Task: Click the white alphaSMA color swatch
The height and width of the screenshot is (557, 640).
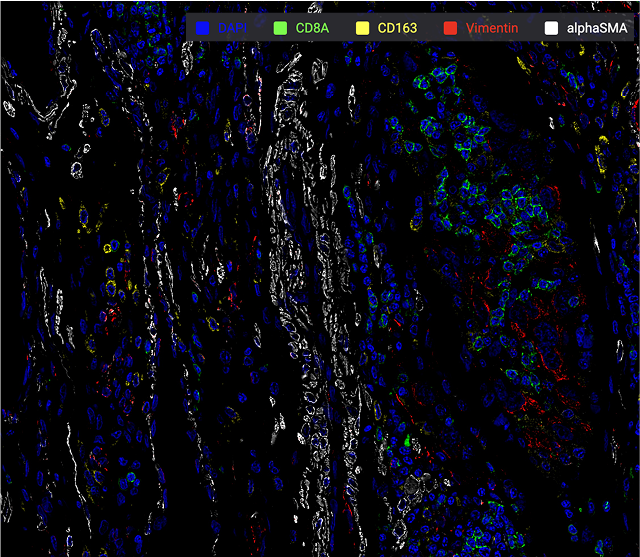Action: click(x=551, y=28)
